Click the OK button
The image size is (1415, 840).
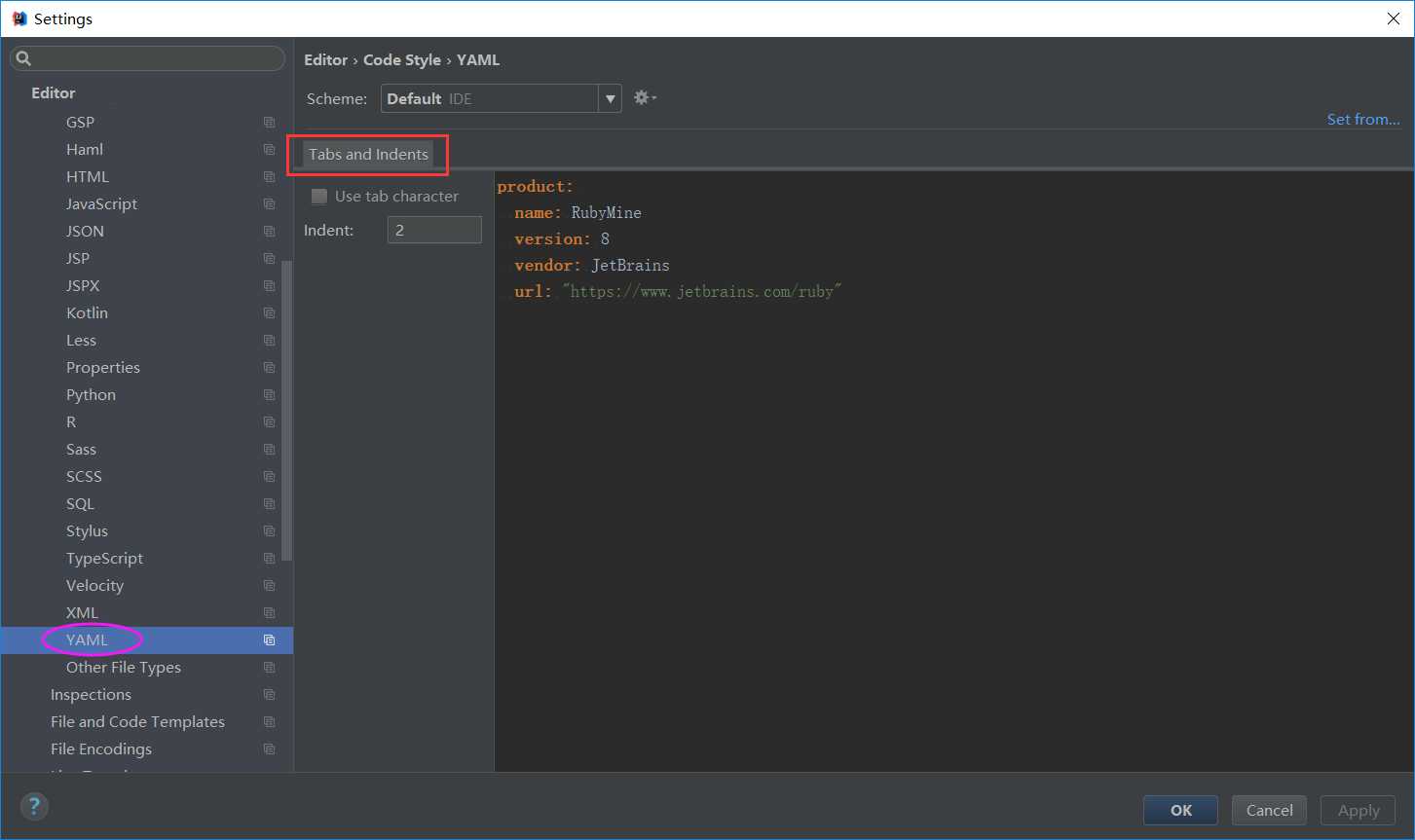(x=1181, y=810)
